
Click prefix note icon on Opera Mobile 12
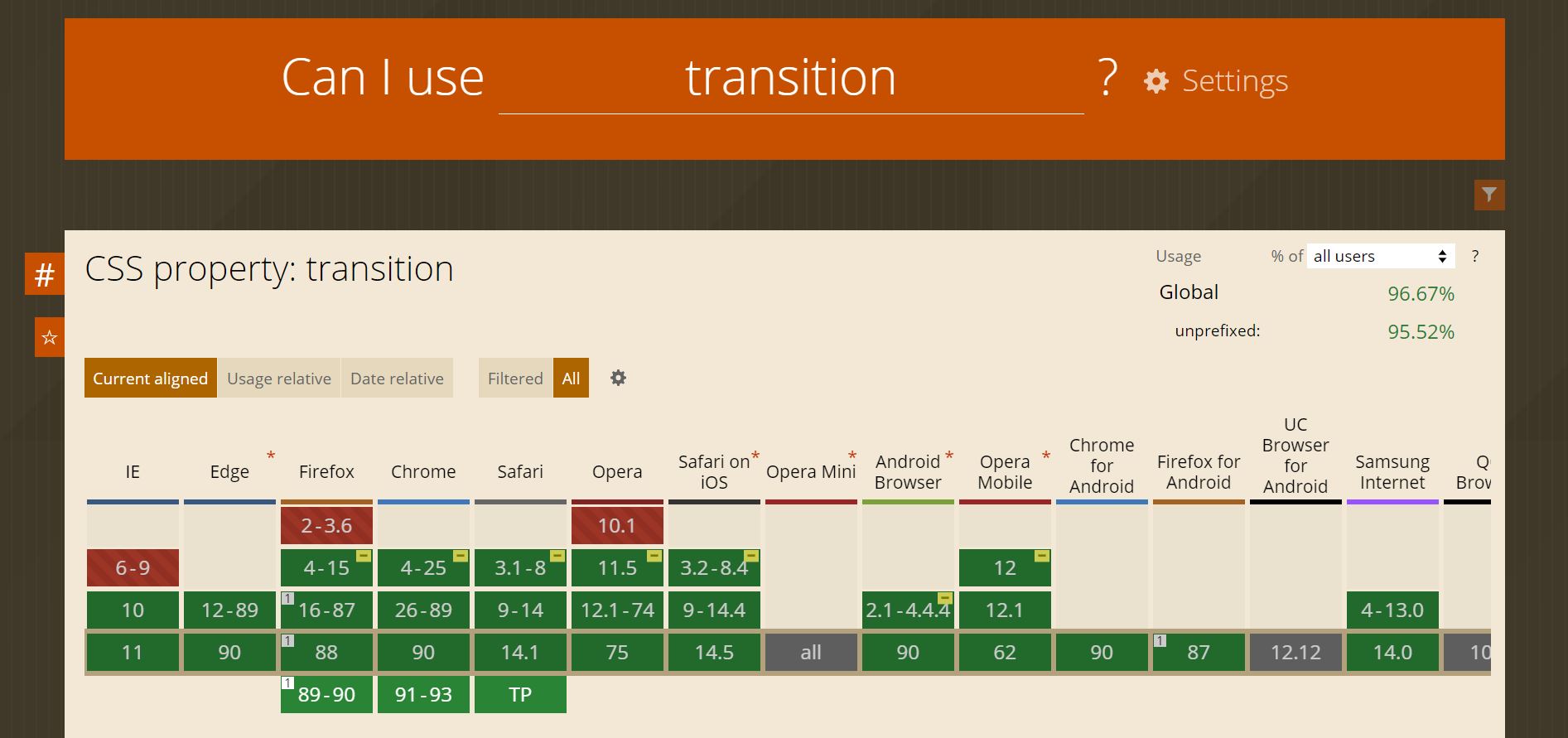1042,556
